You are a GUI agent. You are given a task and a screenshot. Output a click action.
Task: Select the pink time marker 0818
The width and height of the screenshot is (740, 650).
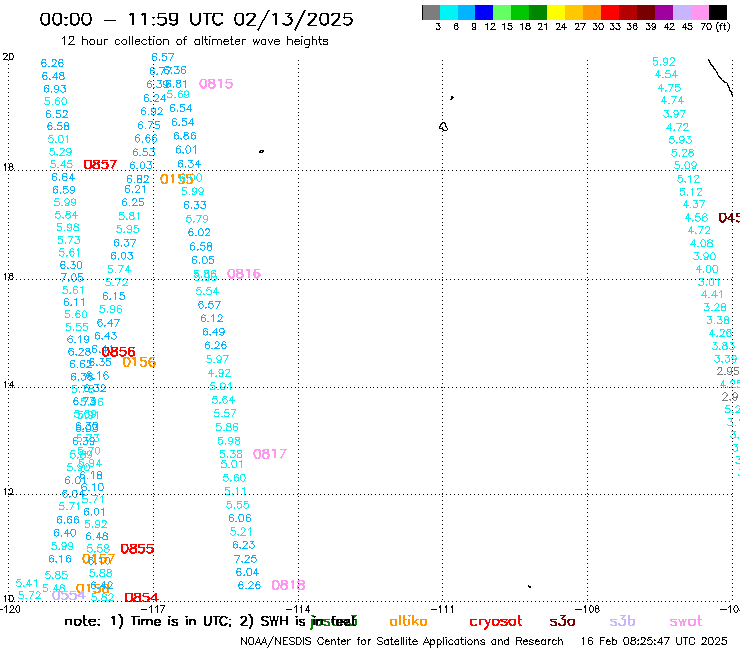(288, 585)
